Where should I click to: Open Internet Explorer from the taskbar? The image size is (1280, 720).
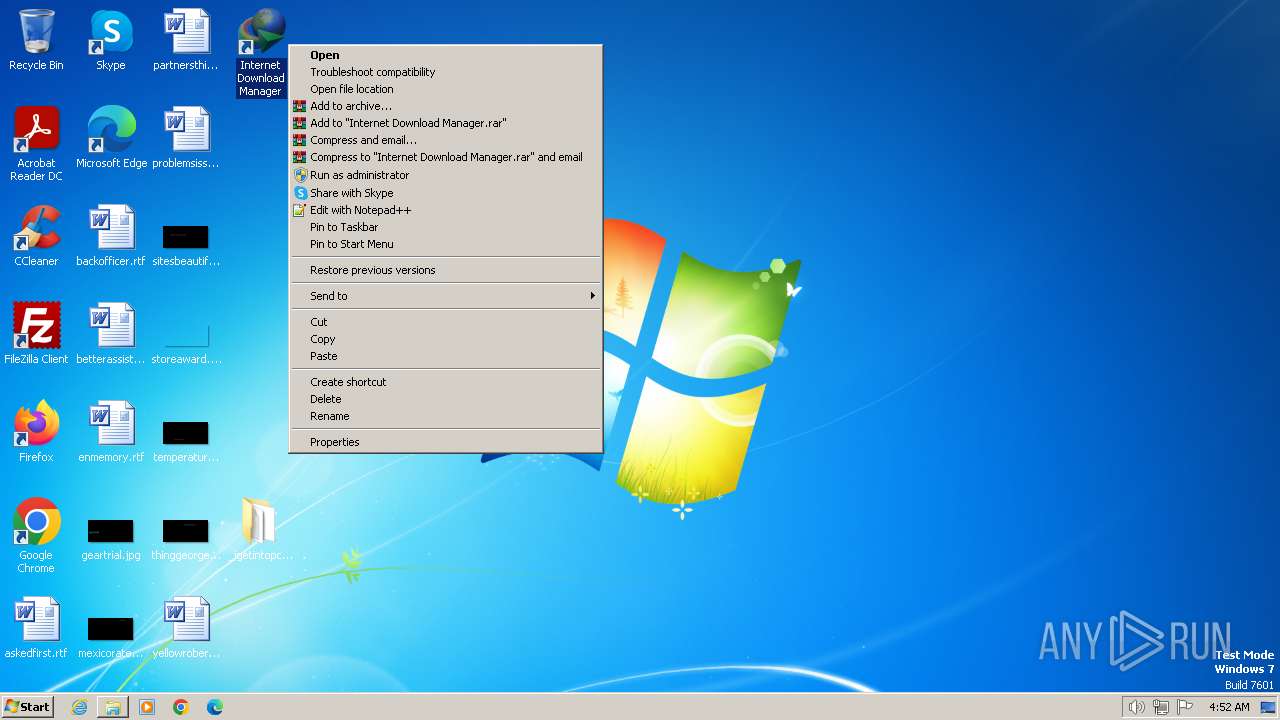coord(79,707)
